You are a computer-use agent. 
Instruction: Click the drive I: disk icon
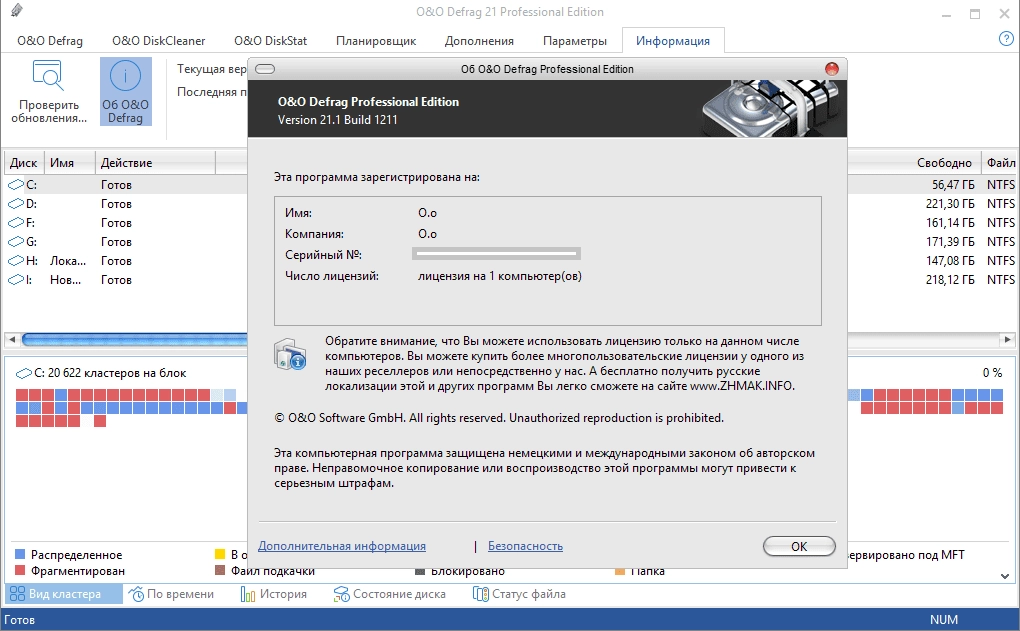[16, 280]
